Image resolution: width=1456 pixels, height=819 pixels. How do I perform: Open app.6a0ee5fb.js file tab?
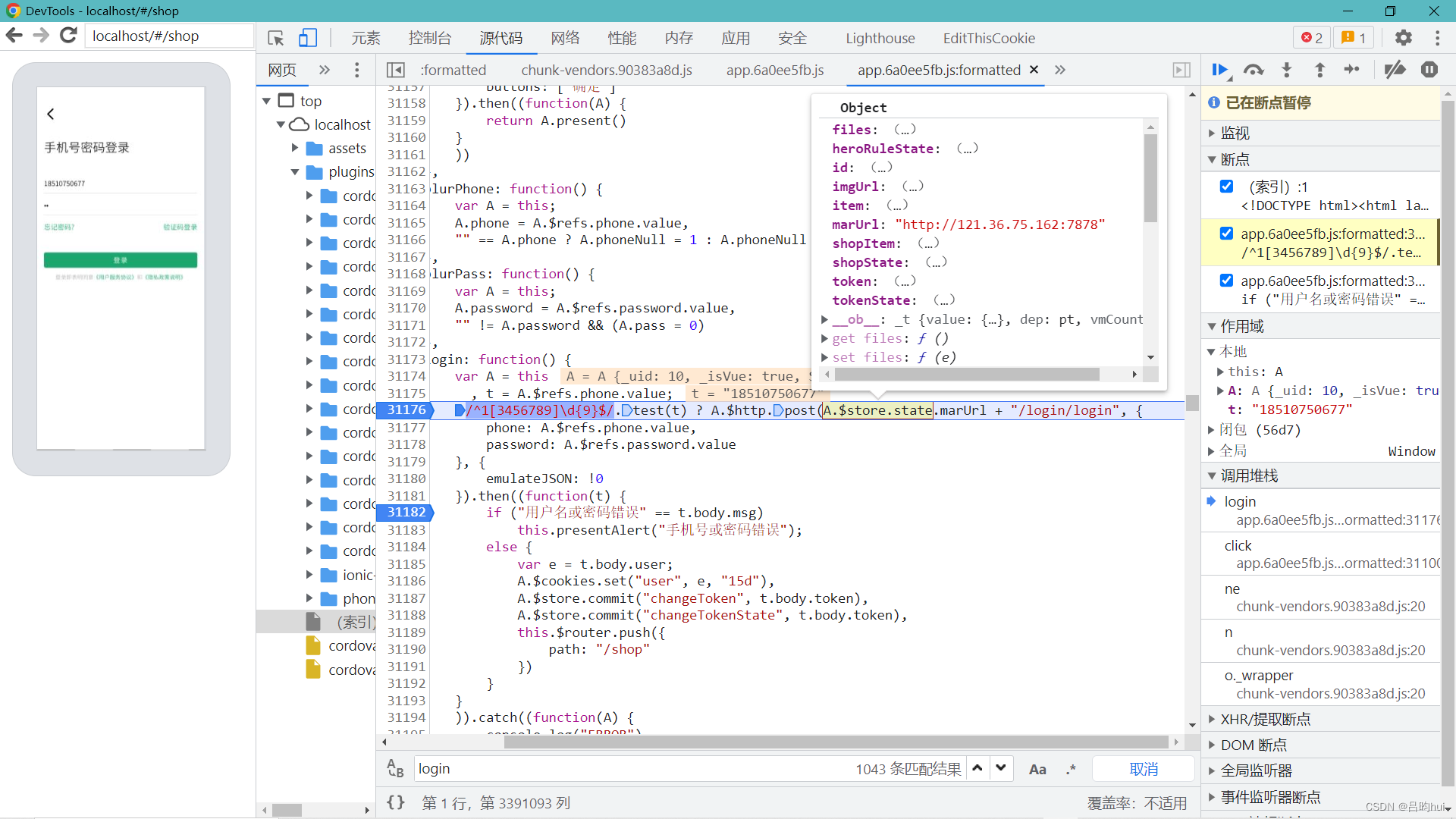775,70
